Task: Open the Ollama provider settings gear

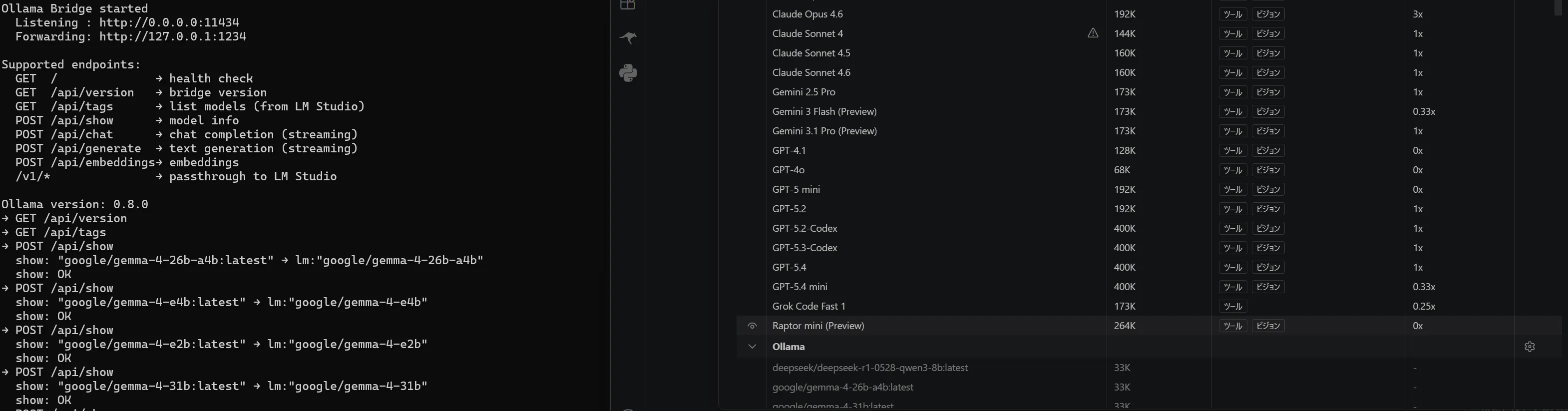Action: point(1529,347)
